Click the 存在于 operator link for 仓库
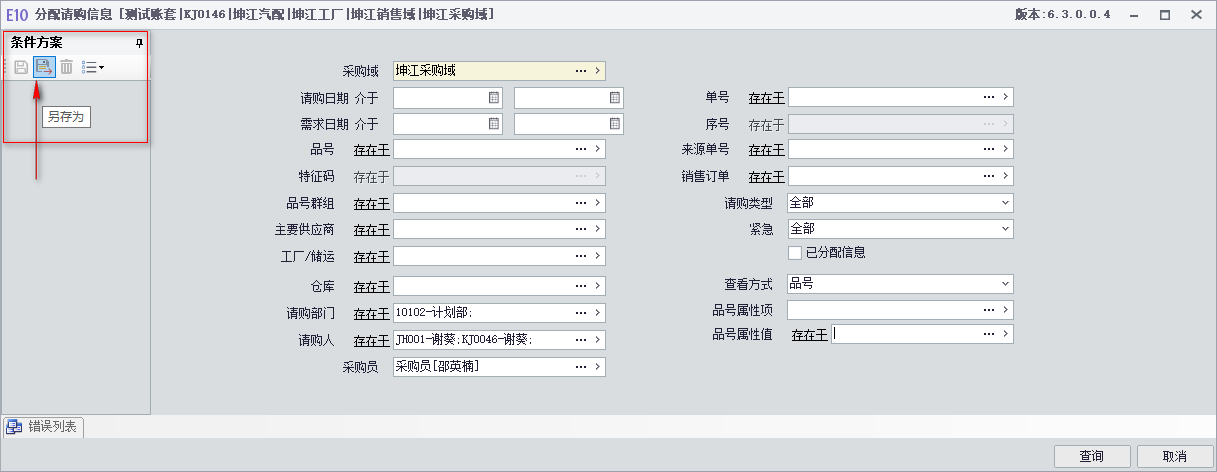1217x472 pixels. (371, 288)
